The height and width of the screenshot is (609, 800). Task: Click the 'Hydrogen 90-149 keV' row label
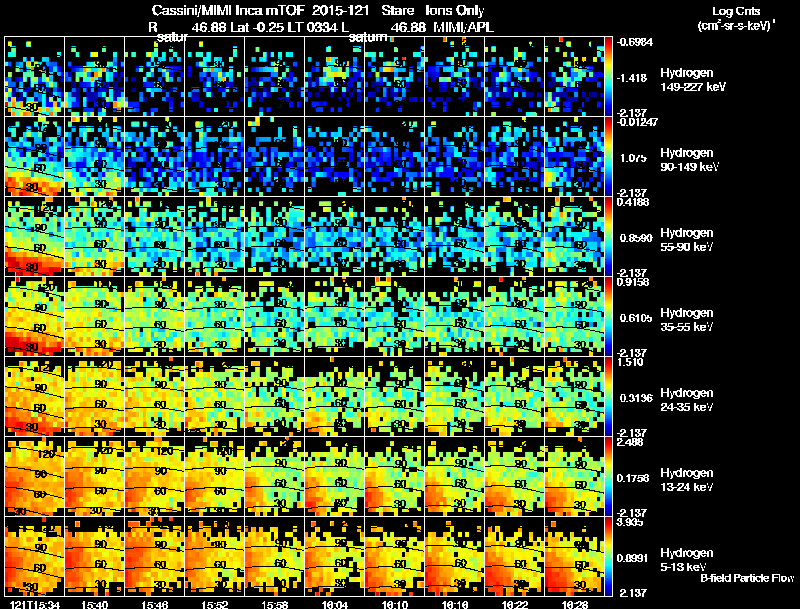[689, 160]
